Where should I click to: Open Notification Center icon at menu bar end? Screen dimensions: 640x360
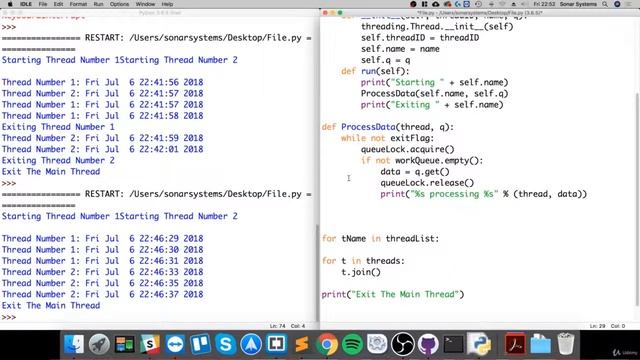point(630,4)
